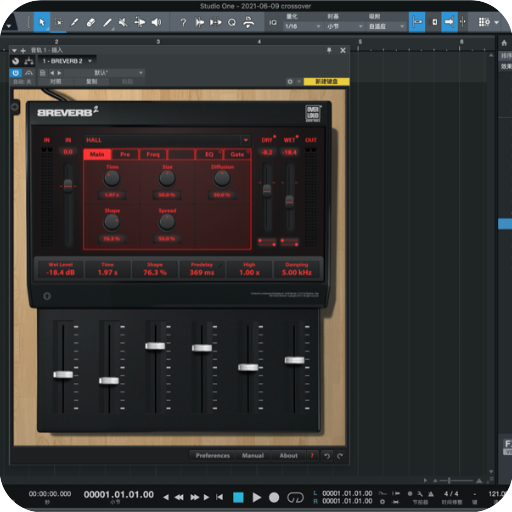The width and height of the screenshot is (512, 512).
Task: Toggle the Loop button in transport
Action: pyautogui.click(x=295, y=497)
